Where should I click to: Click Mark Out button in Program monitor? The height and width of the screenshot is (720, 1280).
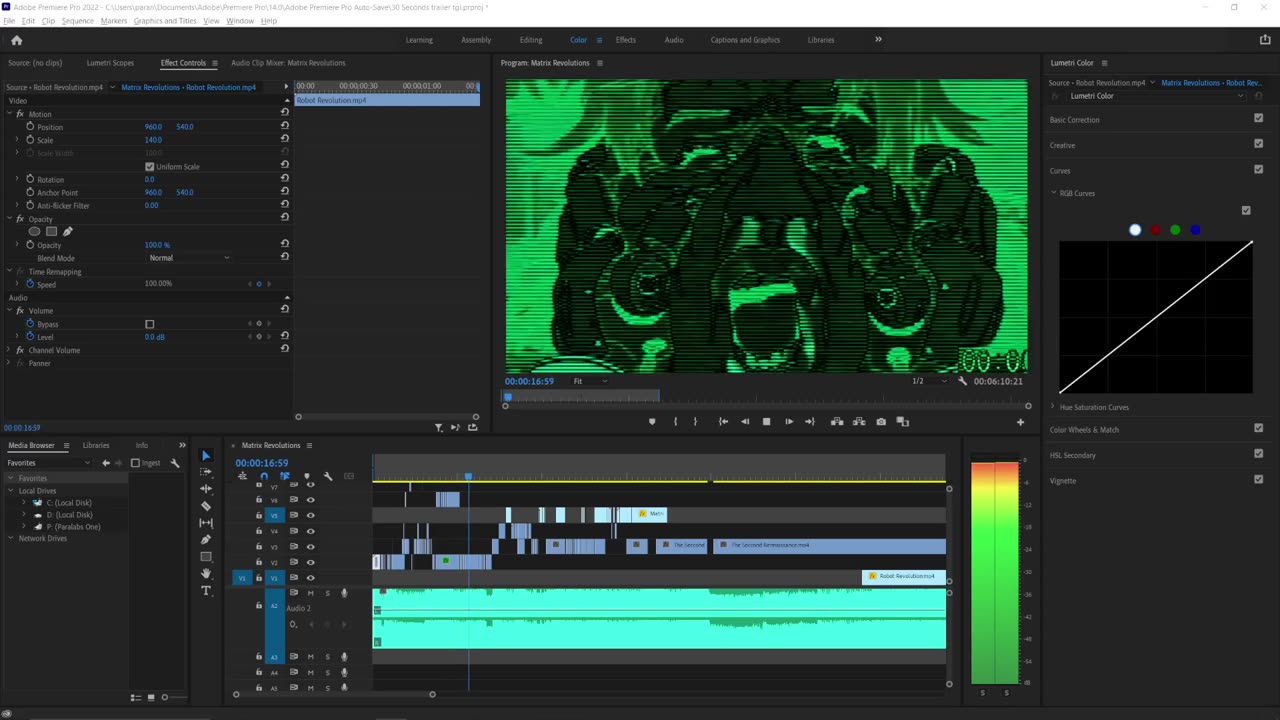pos(695,422)
